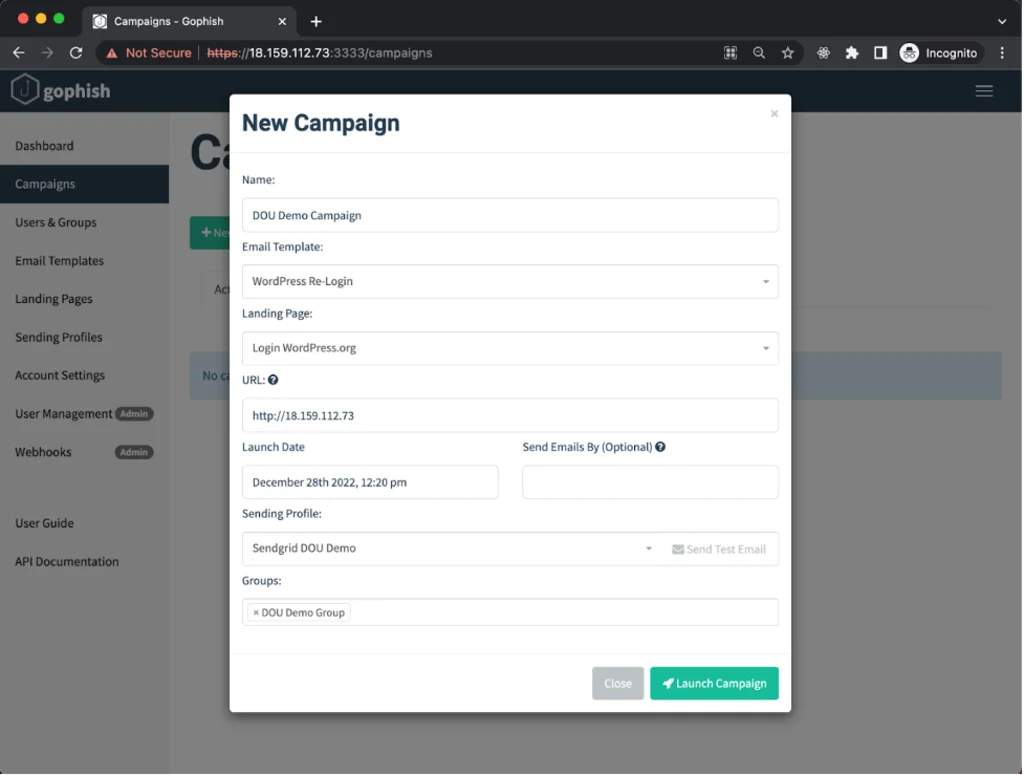Open the browser three-dot menu

[x=1002, y=53]
